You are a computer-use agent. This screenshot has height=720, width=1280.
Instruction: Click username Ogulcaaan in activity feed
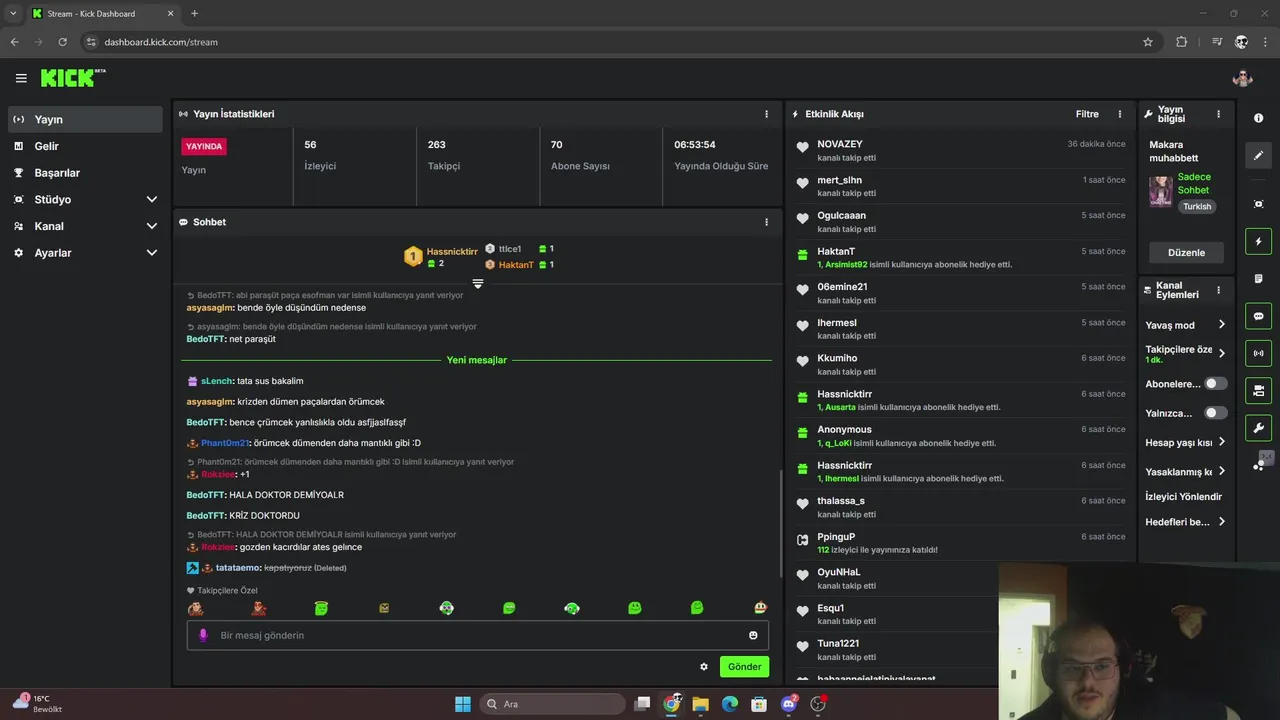[x=841, y=216]
